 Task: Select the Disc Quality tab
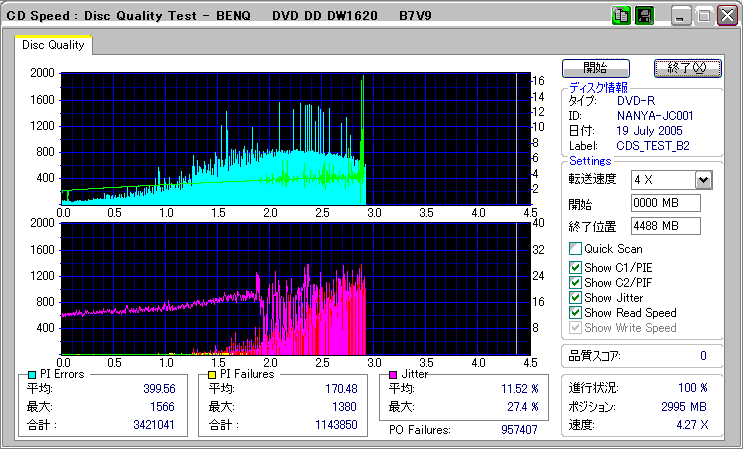tap(53, 44)
